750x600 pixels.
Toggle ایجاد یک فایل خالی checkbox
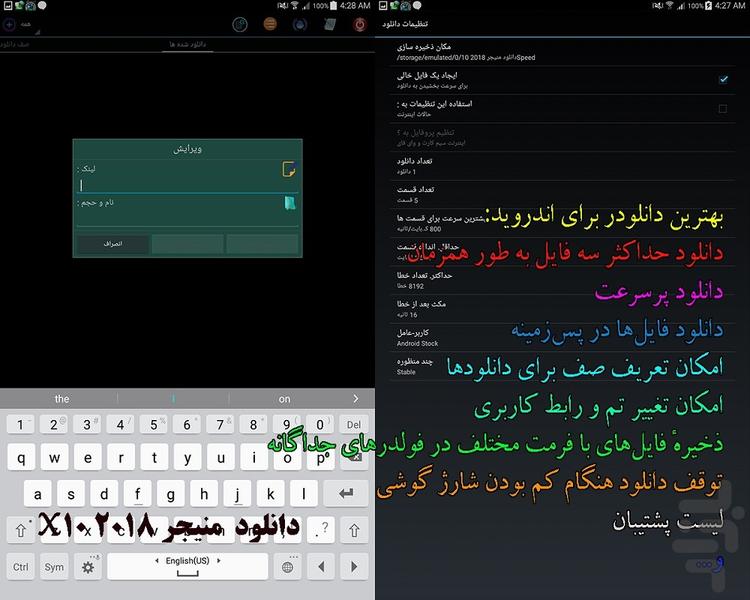723,79
